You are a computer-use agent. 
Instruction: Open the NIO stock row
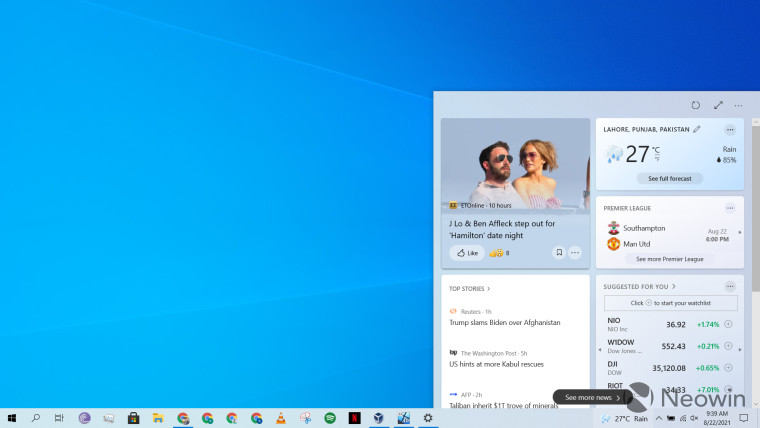coord(669,324)
